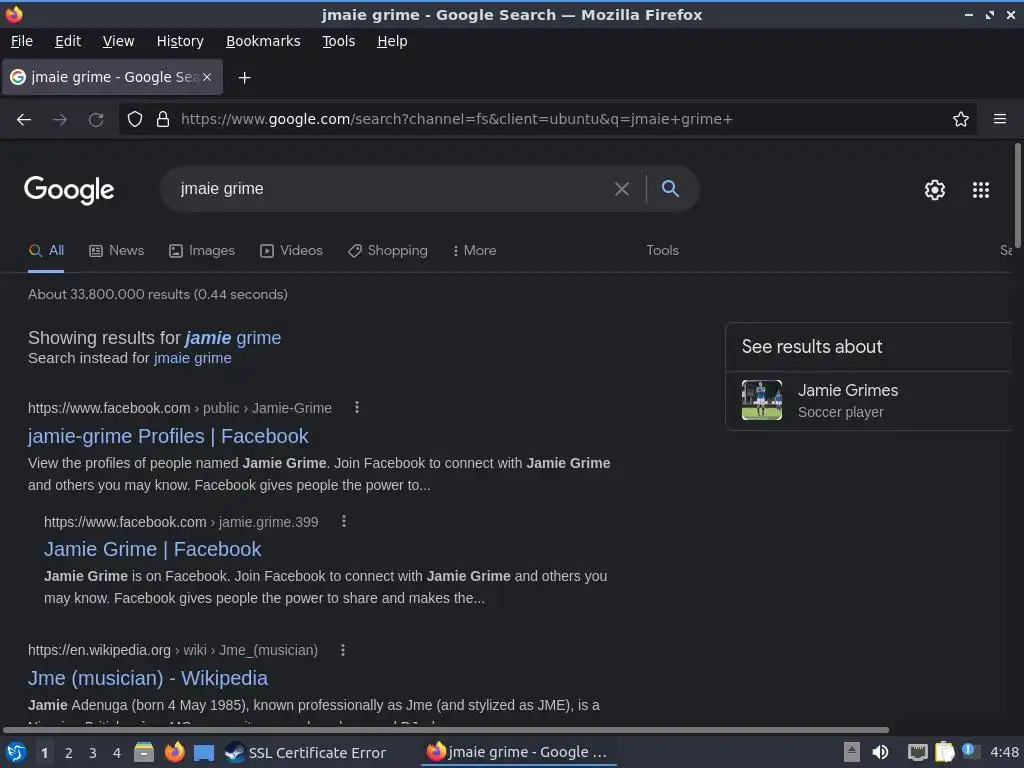The image size is (1024, 768).
Task: Select the All results tab
Action: click(x=46, y=251)
